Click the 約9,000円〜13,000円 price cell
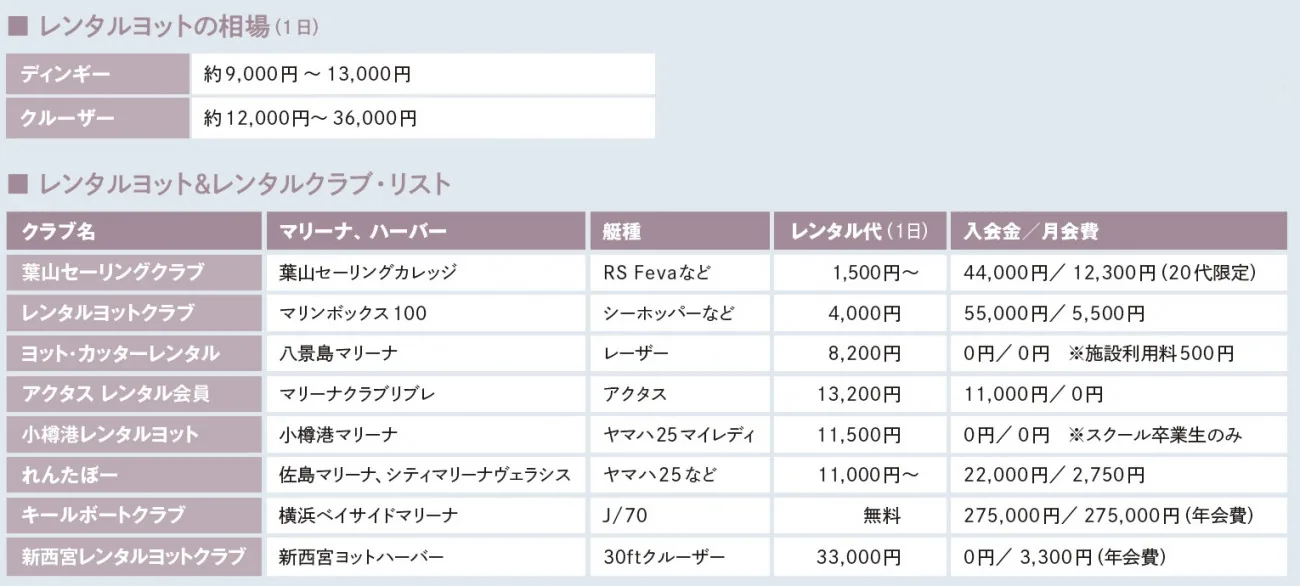This screenshot has height=586, width=1300. coord(423,75)
